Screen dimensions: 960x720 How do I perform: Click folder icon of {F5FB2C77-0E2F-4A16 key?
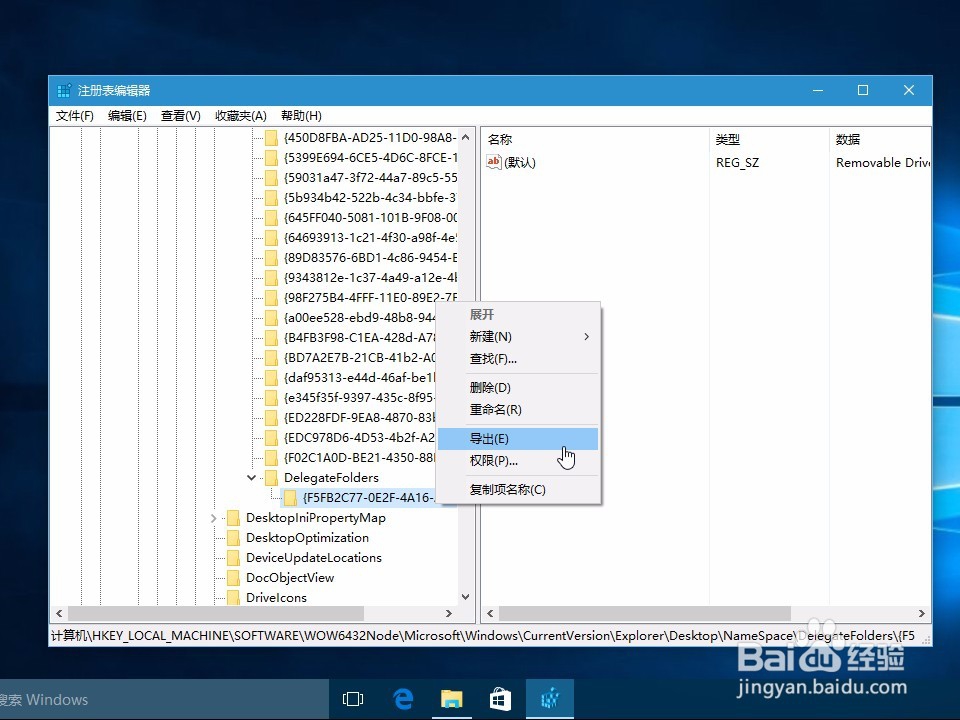click(x=290, y=498)
